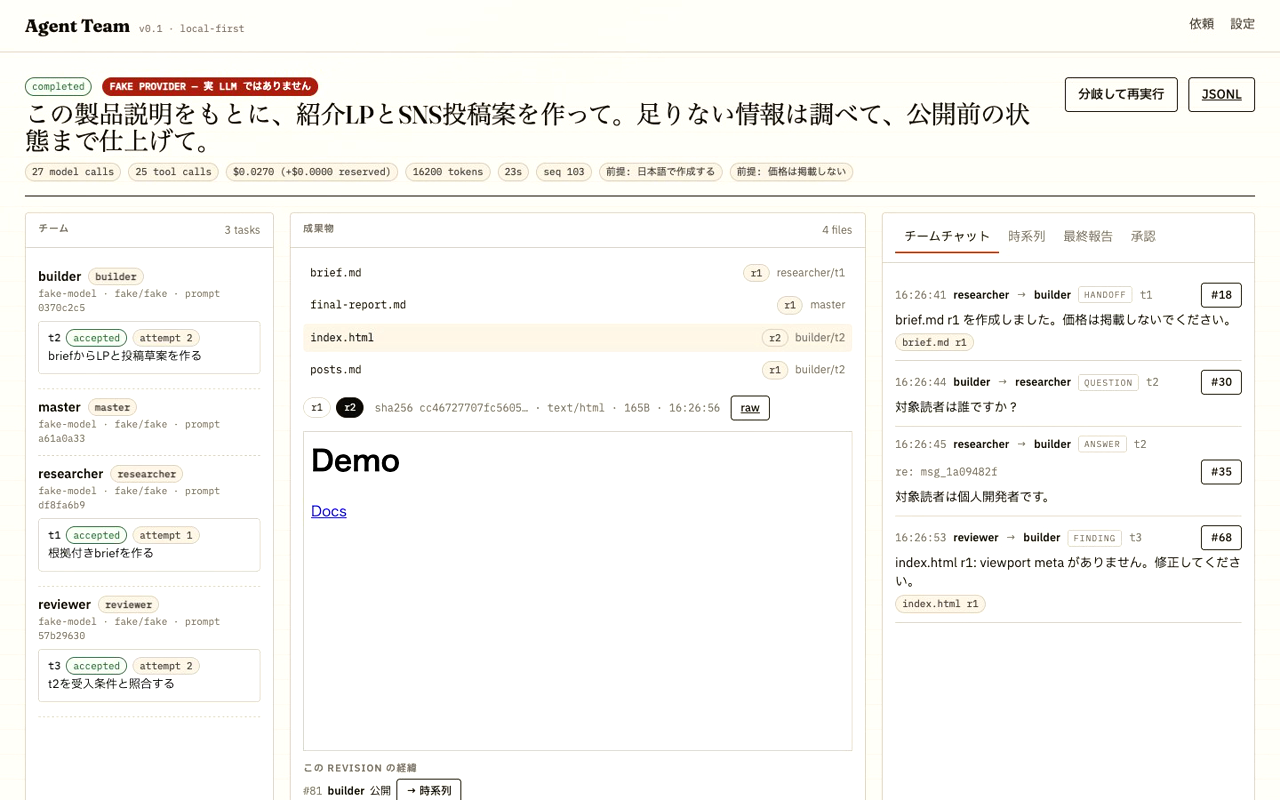Click the reviewer agent name in team panel
The height and width of the screenshot is (800, 1280).
tap(64, 604)
